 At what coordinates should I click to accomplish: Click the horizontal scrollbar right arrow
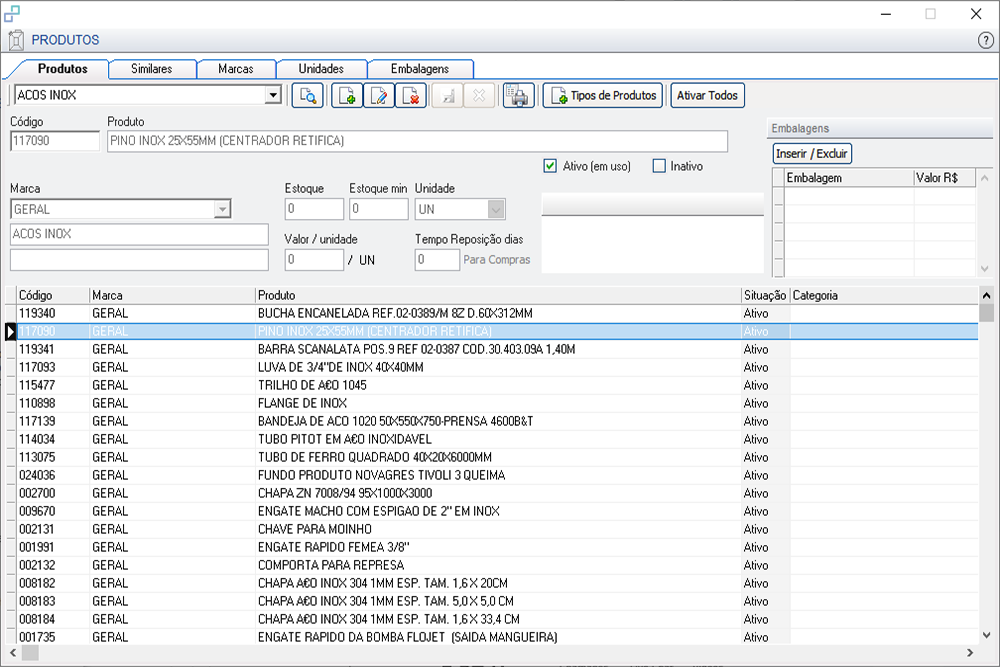coord(970,653)
